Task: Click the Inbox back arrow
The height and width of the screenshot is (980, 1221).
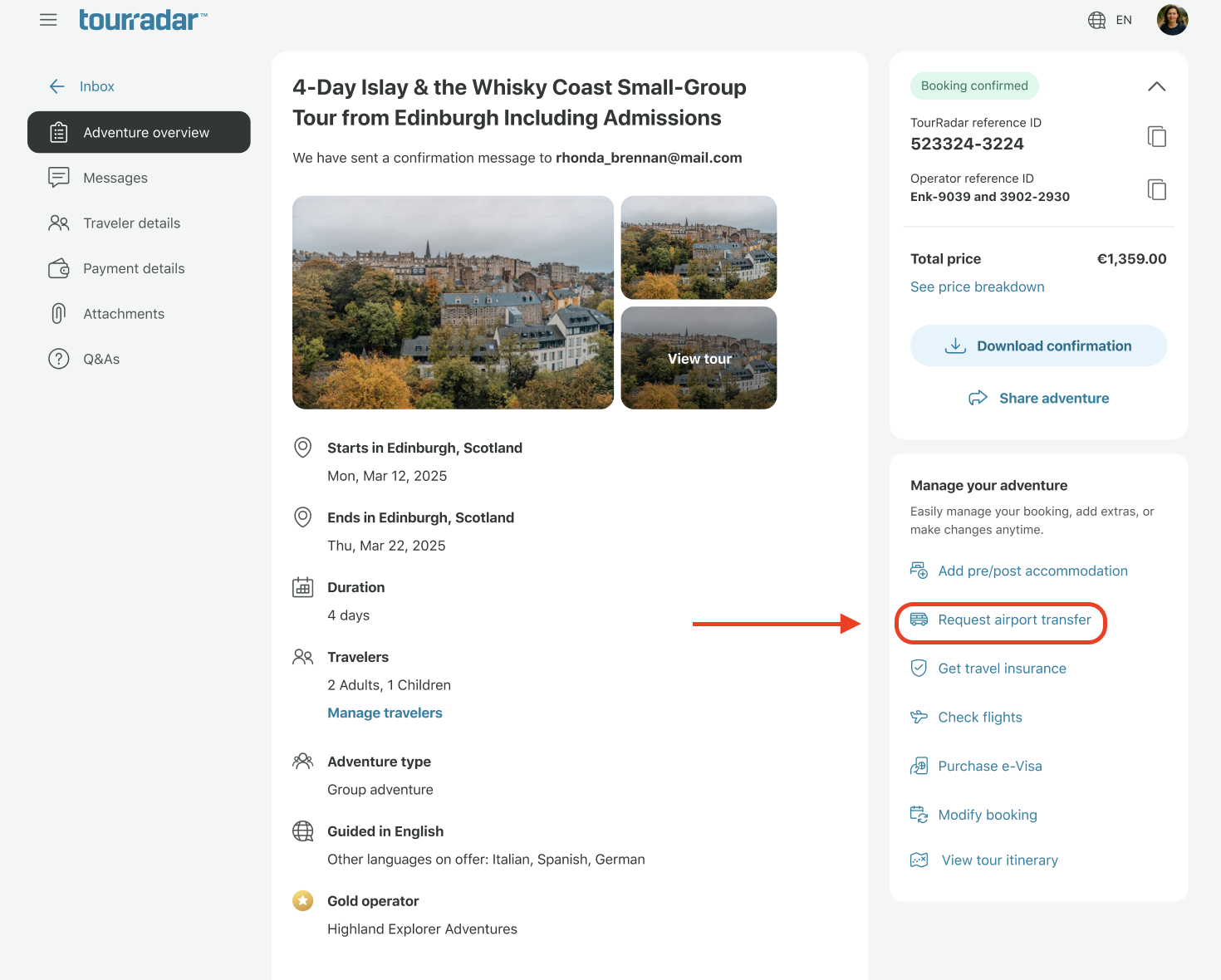Action: coord(57,86)
